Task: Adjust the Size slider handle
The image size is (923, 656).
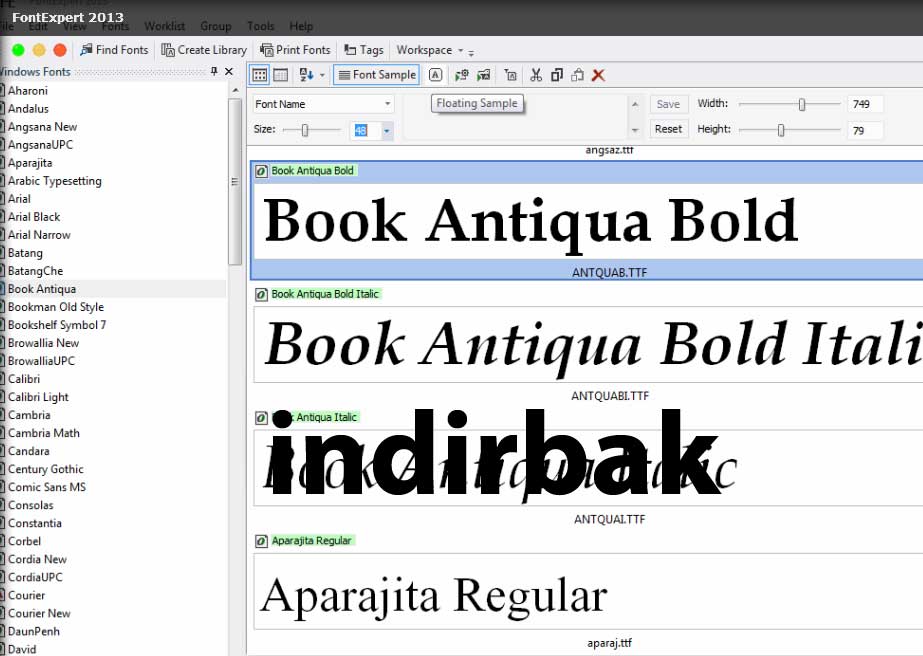Action: point(305,130)
